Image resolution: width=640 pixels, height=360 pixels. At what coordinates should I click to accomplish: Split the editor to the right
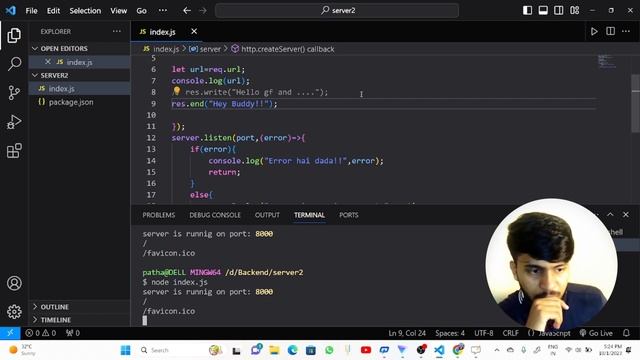(610, 31)
